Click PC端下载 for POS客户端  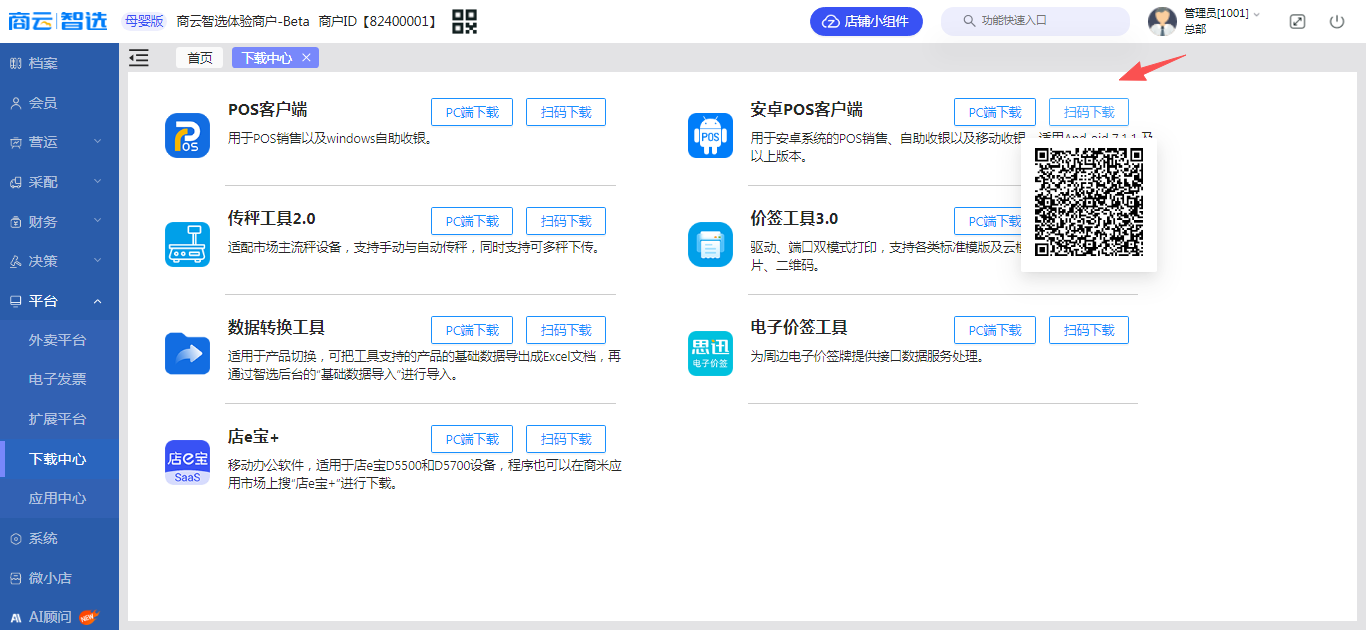(x=472, y=112)
